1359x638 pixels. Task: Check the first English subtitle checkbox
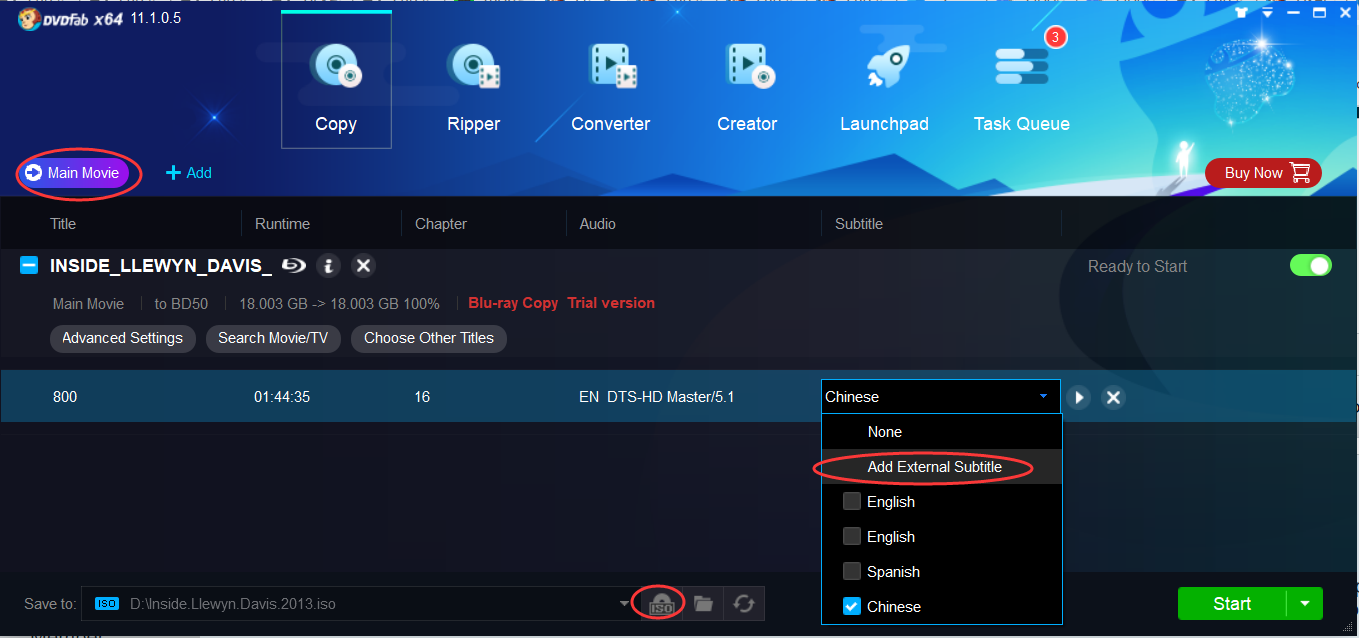click(x=852, y=502)
